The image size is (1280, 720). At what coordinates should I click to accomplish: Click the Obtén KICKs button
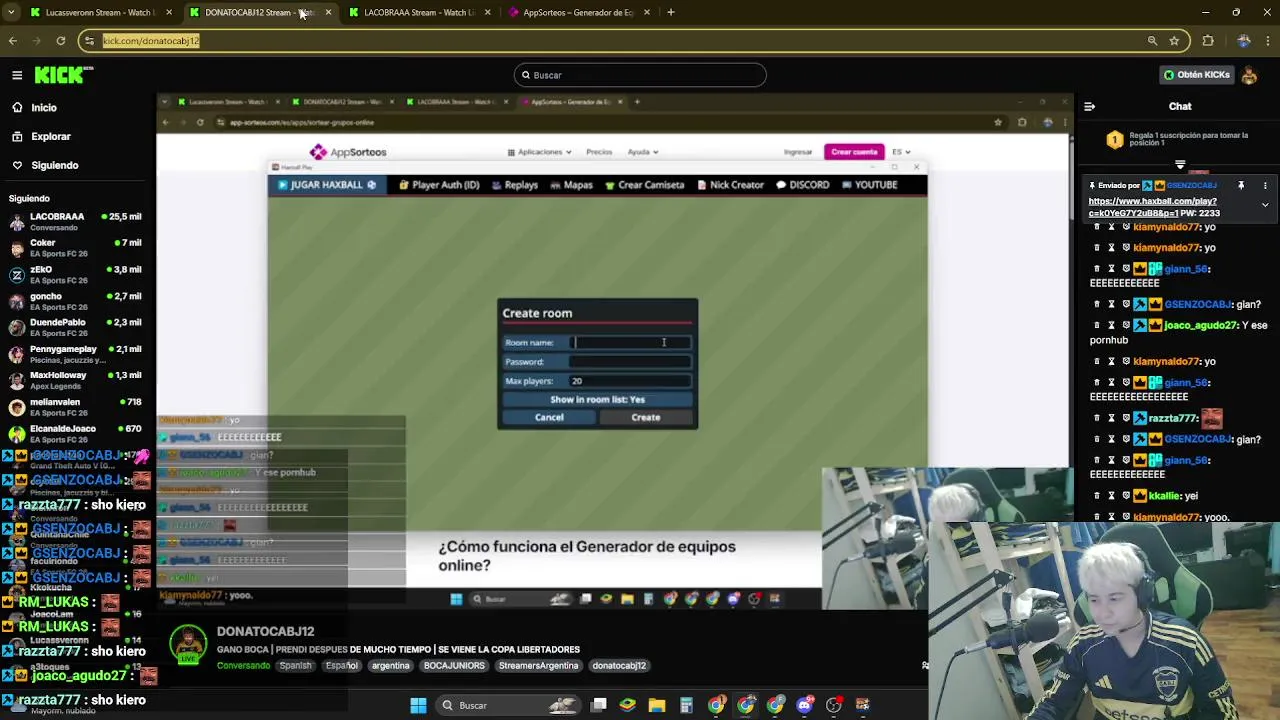click(x=1196, y=75)
